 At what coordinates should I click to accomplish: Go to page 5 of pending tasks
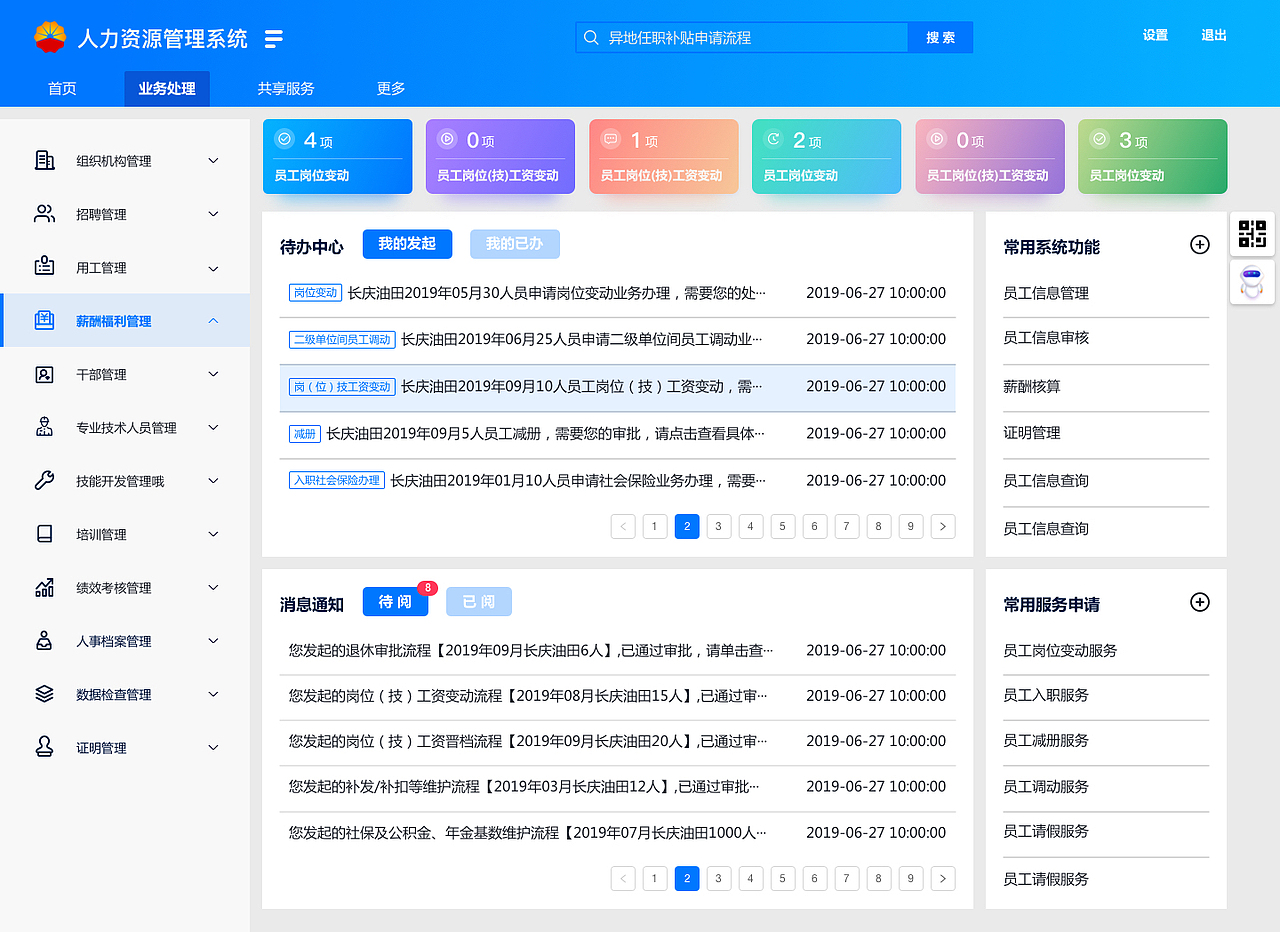[x=782, y=526]
